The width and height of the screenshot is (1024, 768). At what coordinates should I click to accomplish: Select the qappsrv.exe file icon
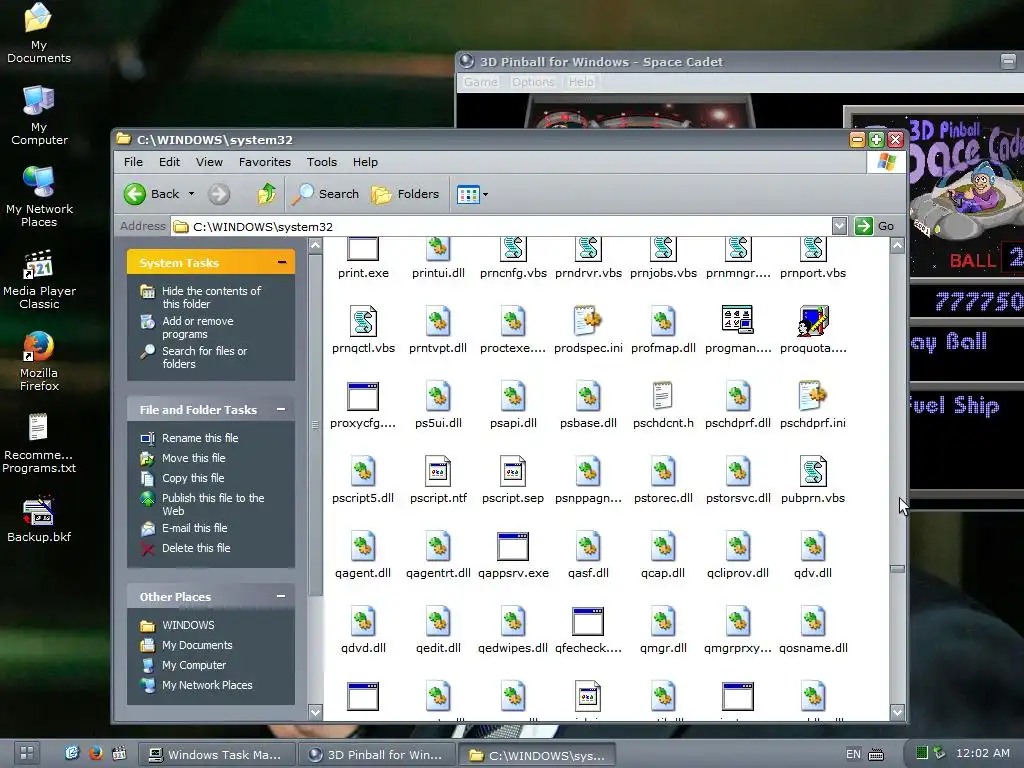pyautogui.click(x=513, y=547)
